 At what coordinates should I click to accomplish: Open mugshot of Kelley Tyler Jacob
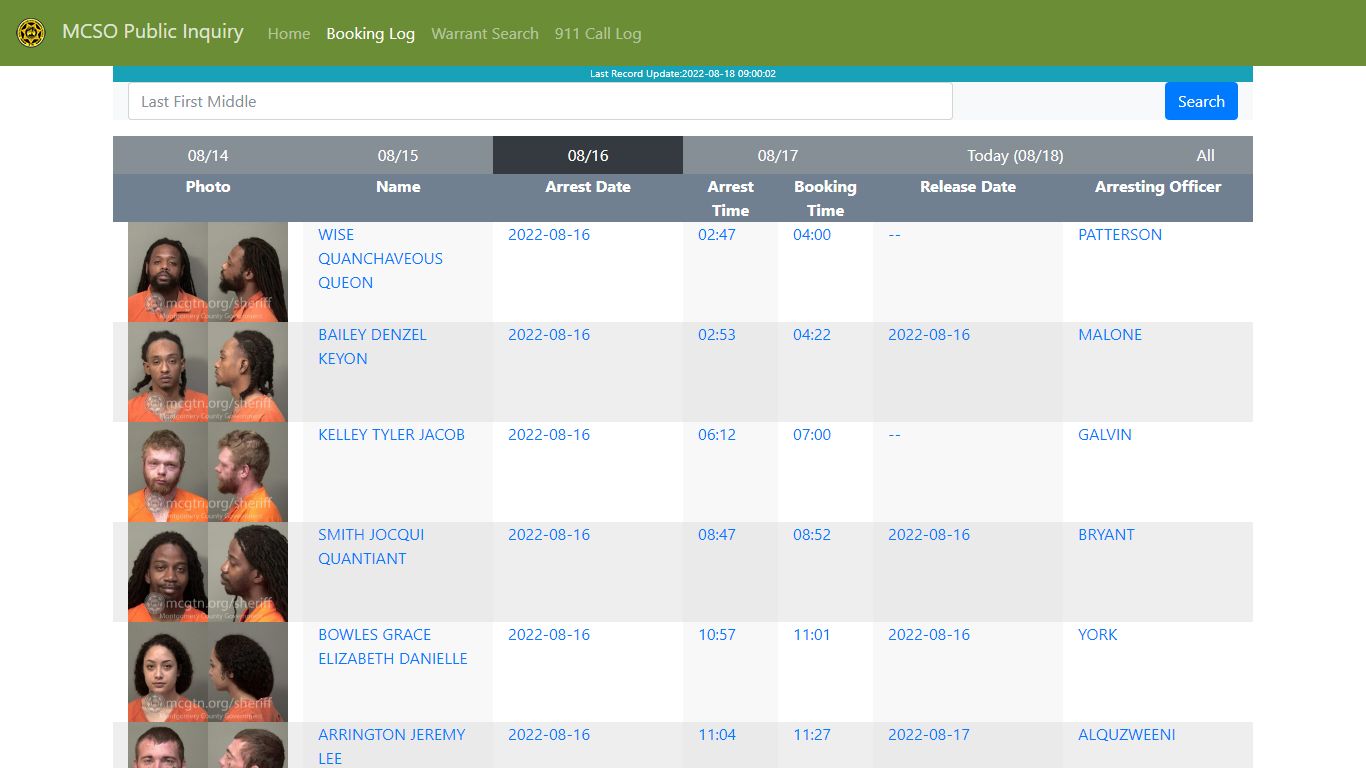208,472
